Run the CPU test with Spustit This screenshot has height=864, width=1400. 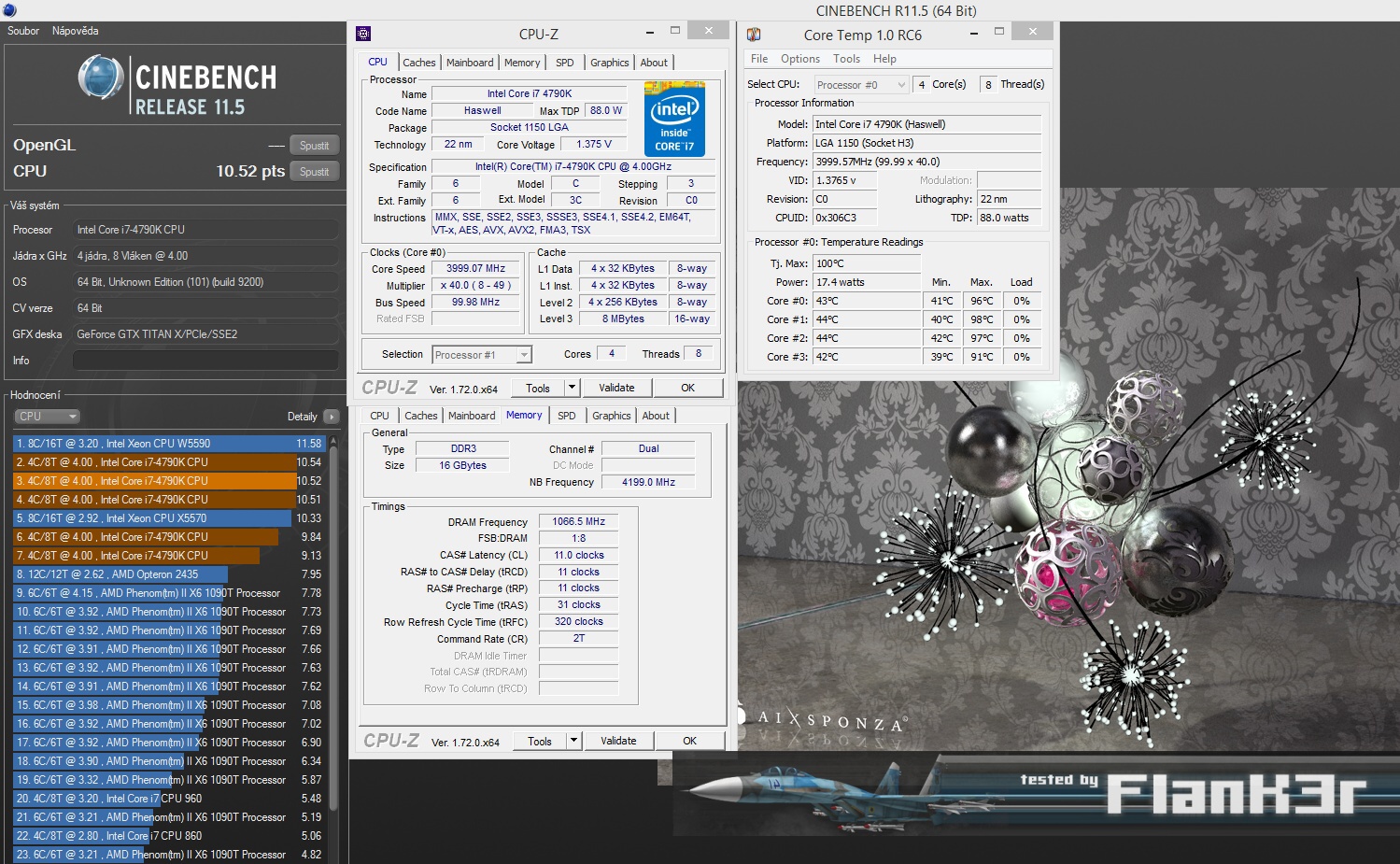coord(314,172)
